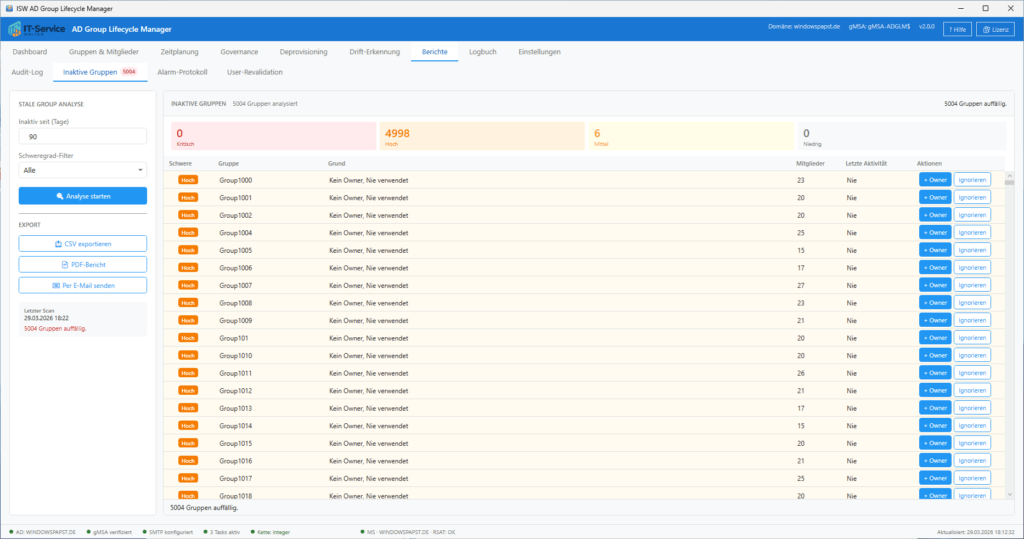Open the Drift-Erkennung tab

(x=375, y=52)
